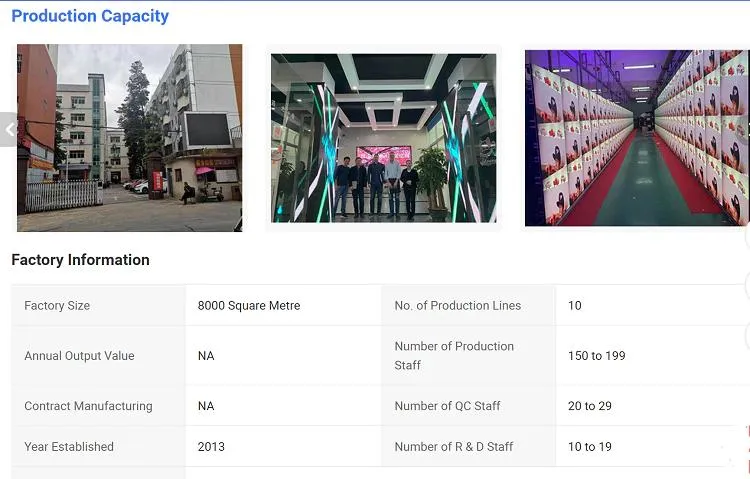The height and width of the screenshot is (479, 750).
Task: Click the Production Capacity heading
Action: click(x=90, y=16)
